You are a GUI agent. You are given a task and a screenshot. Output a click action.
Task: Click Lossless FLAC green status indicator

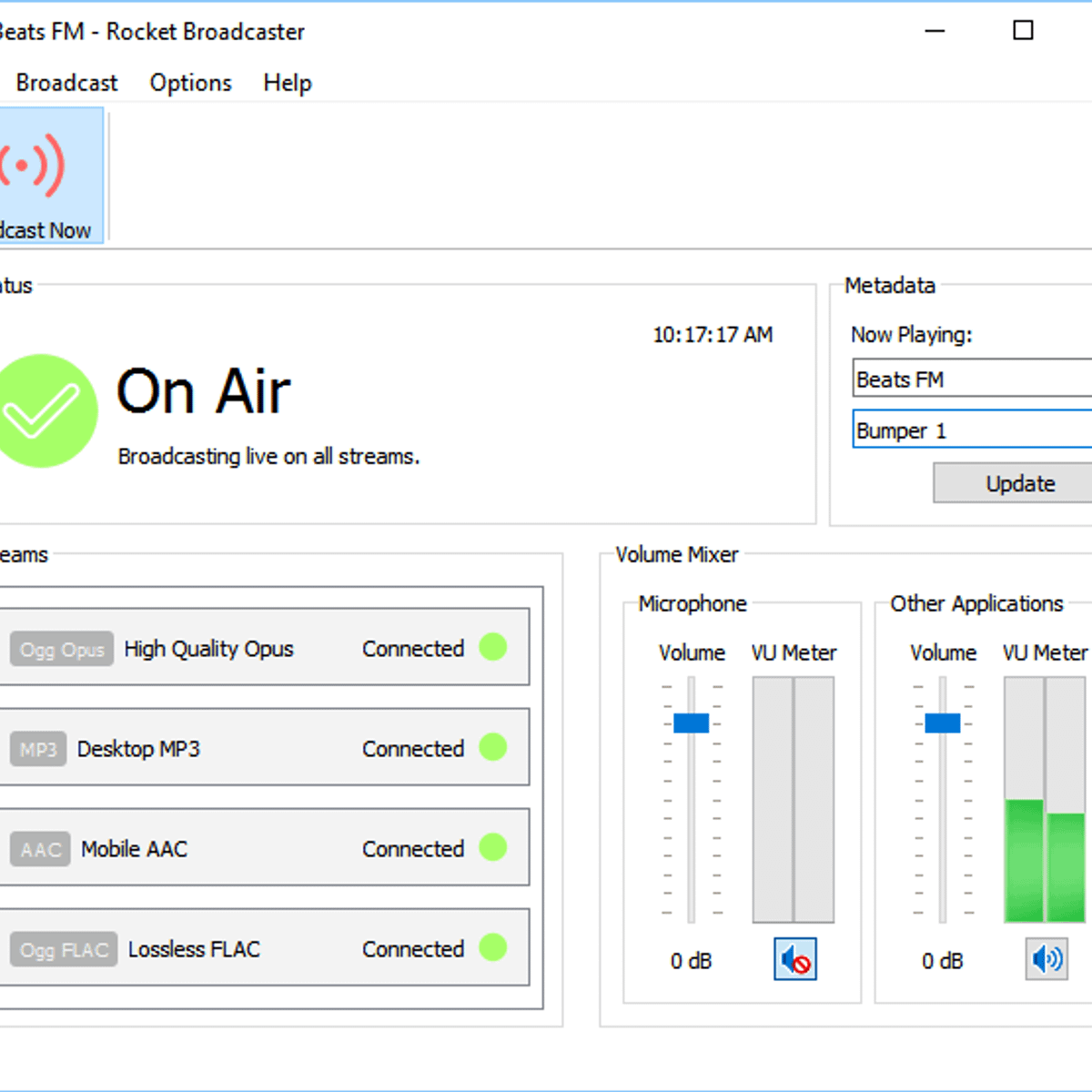[492, 947]
